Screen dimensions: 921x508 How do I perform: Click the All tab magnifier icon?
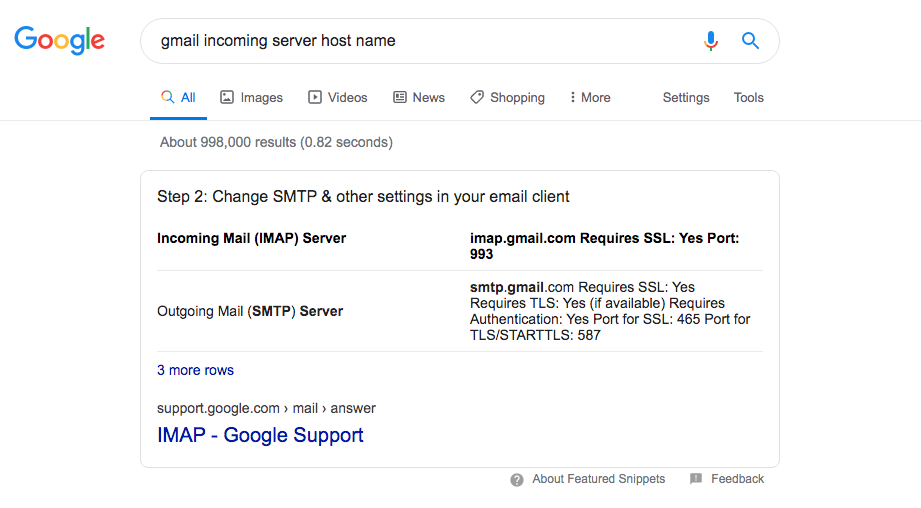tap(167, 97)
